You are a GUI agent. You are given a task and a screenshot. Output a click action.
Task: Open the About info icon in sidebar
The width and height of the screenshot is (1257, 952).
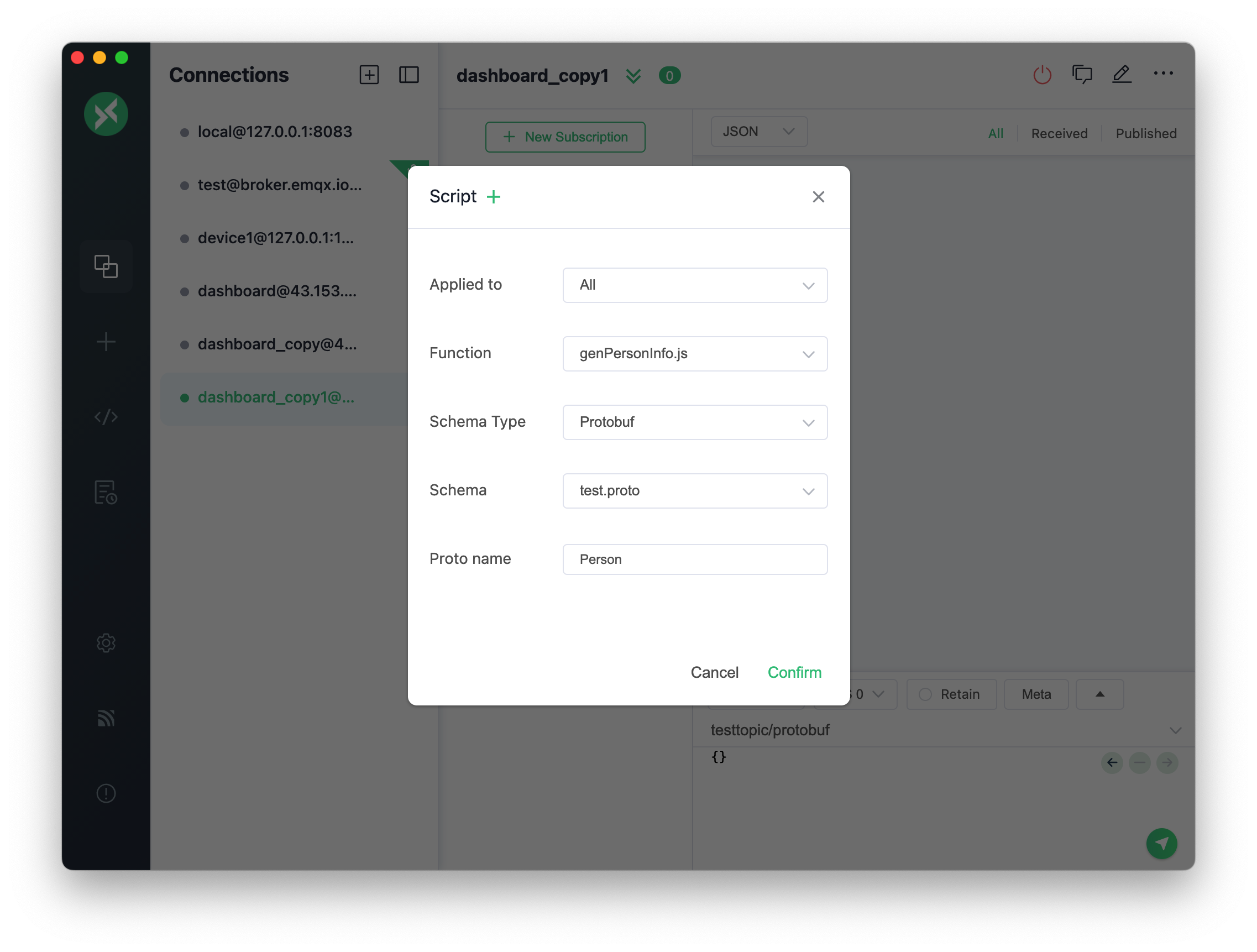point(106,793)
